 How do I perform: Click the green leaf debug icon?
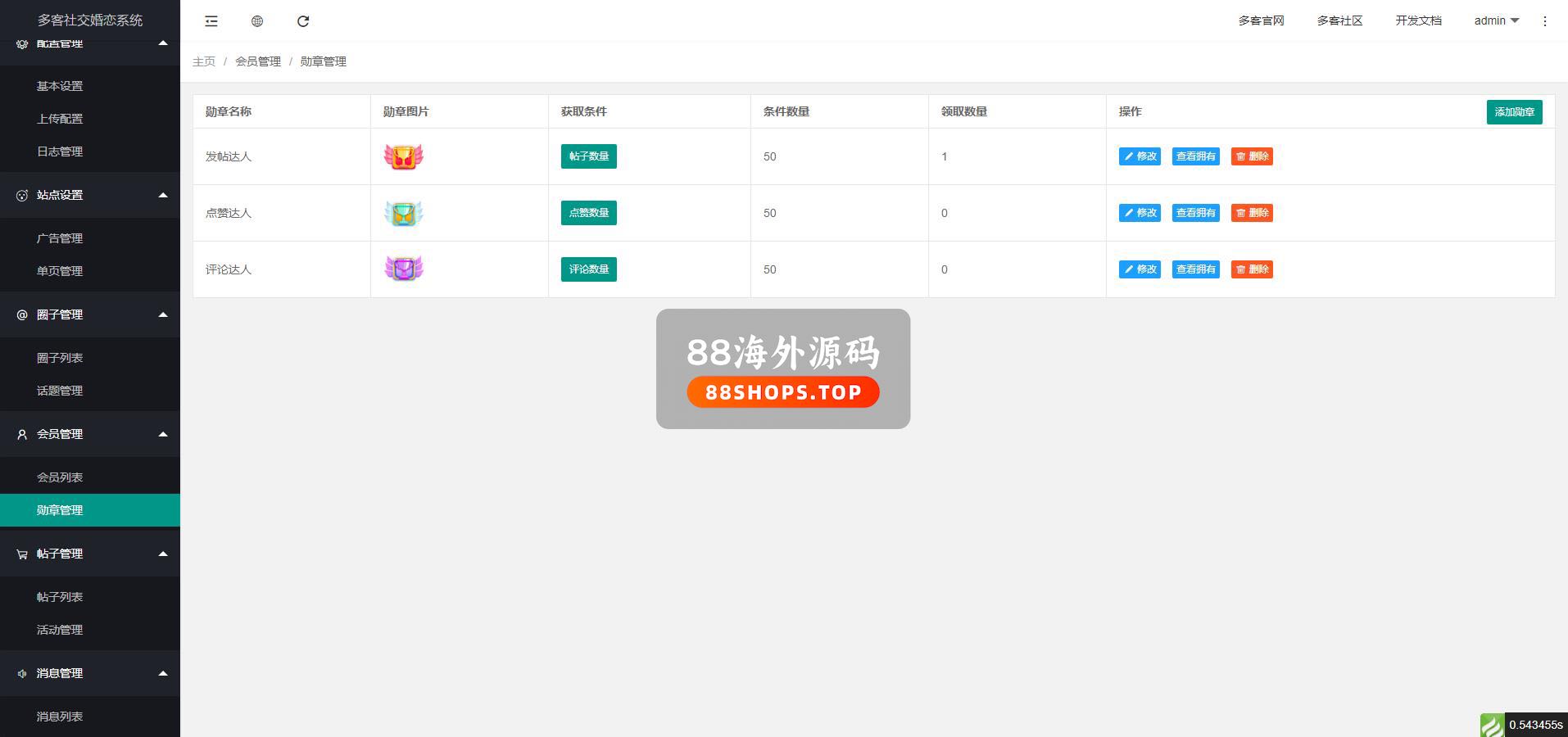click(x=1491, y=725)
